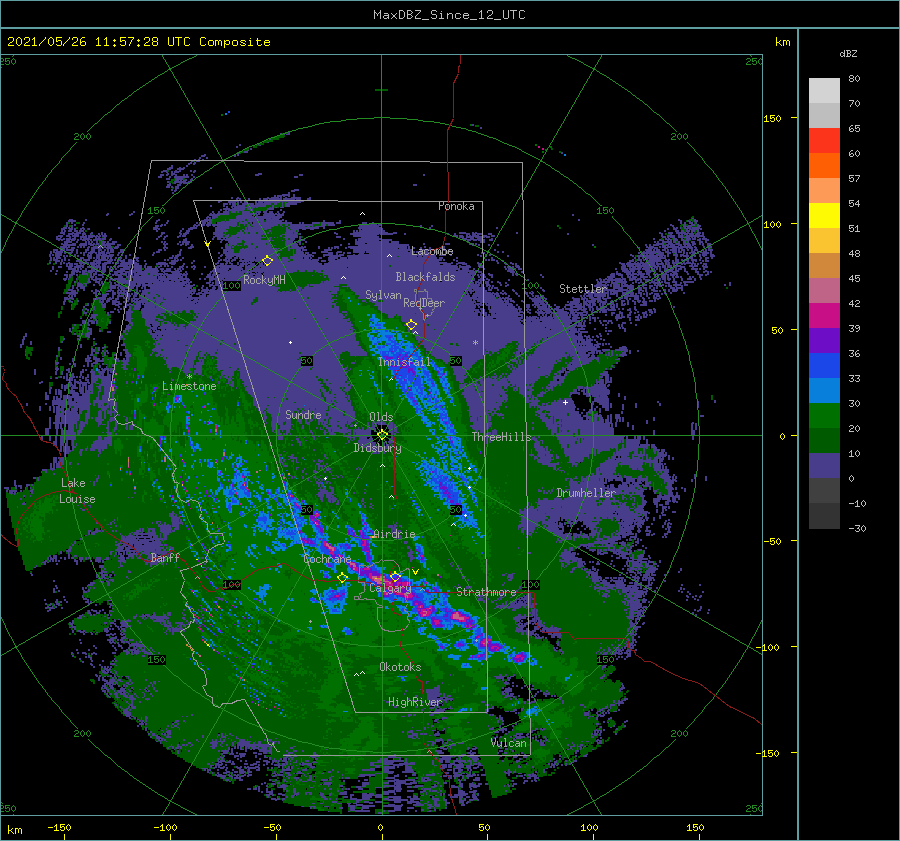
Task: Select the Vulcan label
Action: coord(508,743)
